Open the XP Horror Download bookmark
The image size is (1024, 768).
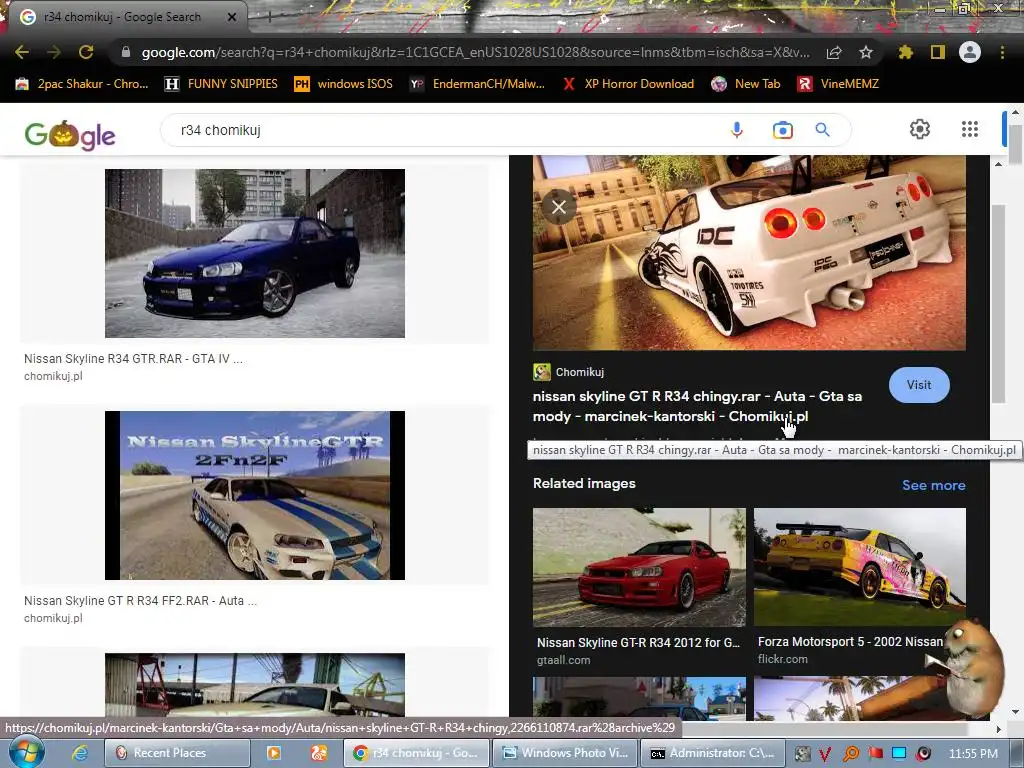click(x=628, y=84)
